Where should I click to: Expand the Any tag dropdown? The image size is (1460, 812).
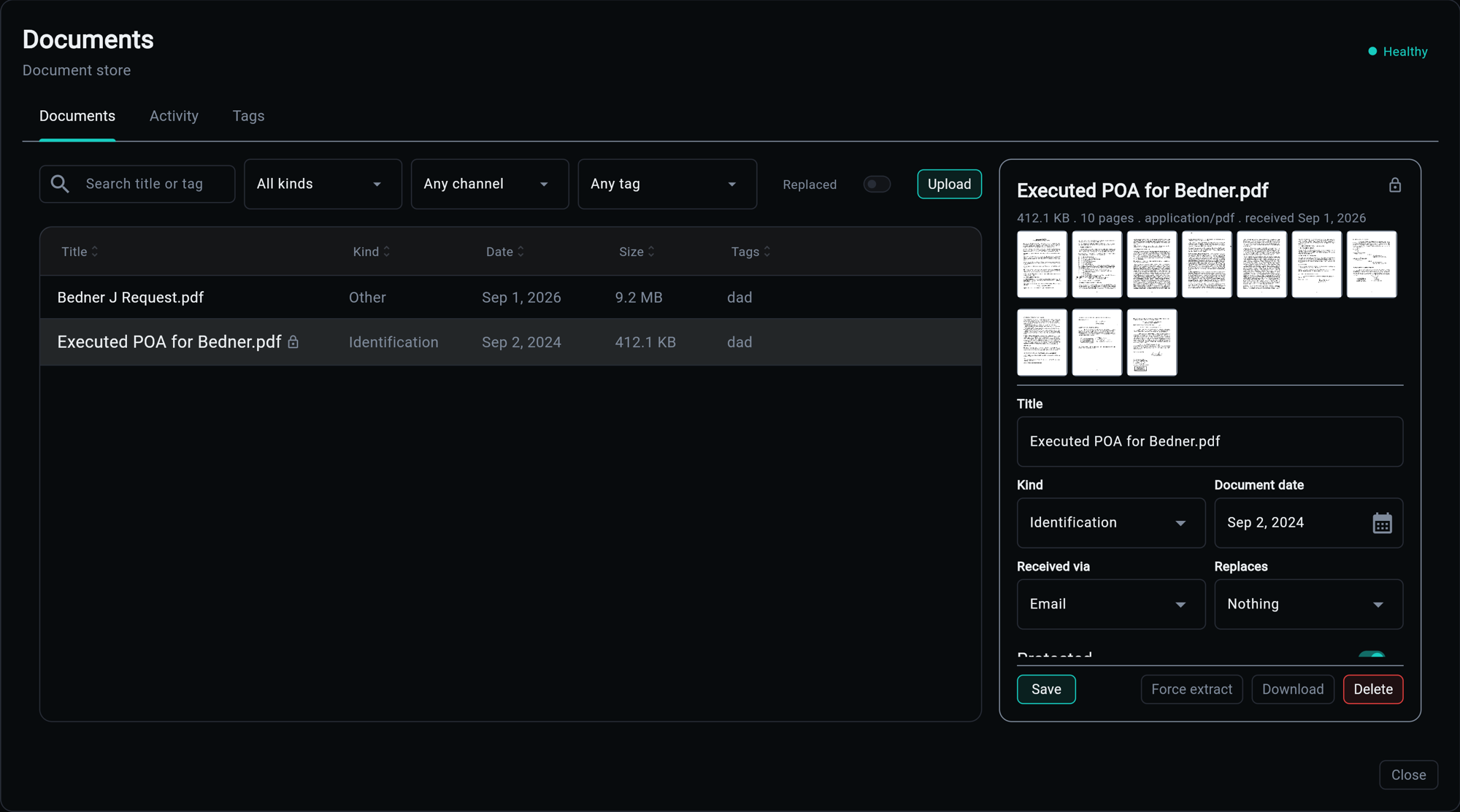click(667, 185)
